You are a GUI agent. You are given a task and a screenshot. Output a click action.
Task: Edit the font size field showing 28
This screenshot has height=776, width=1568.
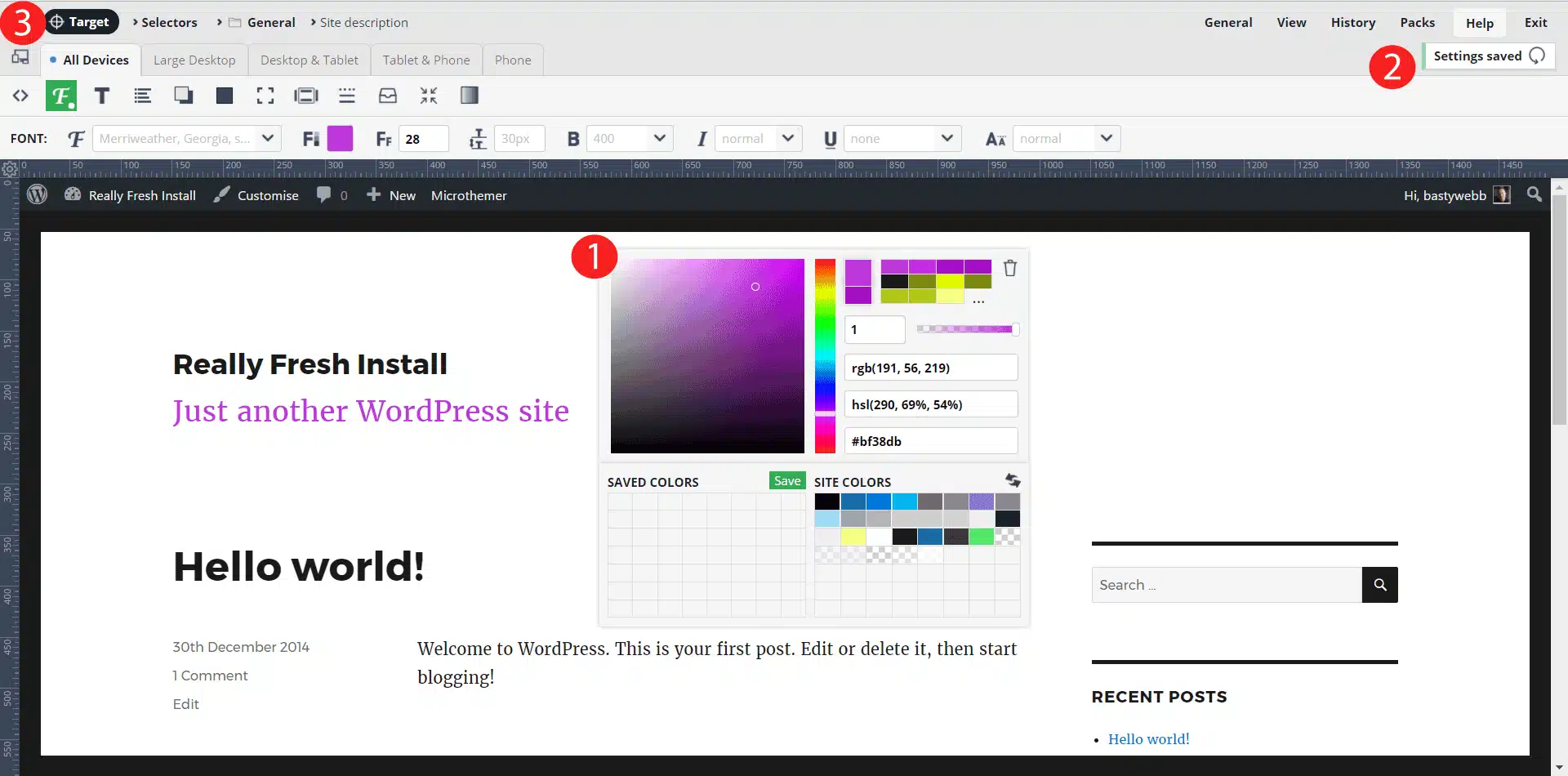424,138
